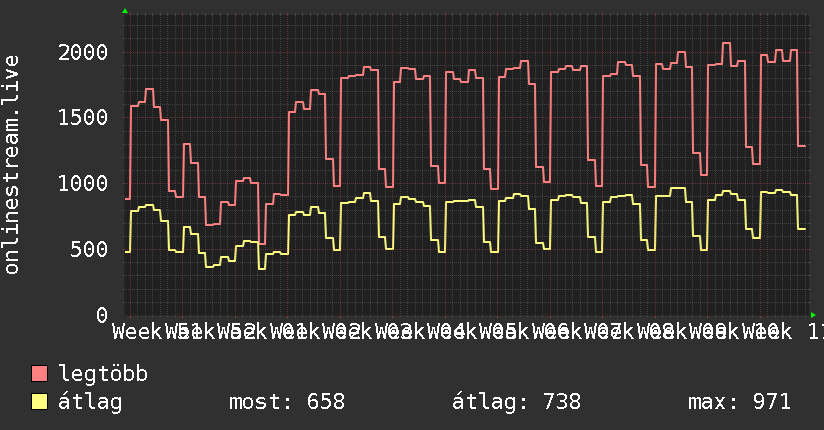This screenshot has width=824, height=430.
Task: Click the 0 y-axis label
Action: point(102,315)
